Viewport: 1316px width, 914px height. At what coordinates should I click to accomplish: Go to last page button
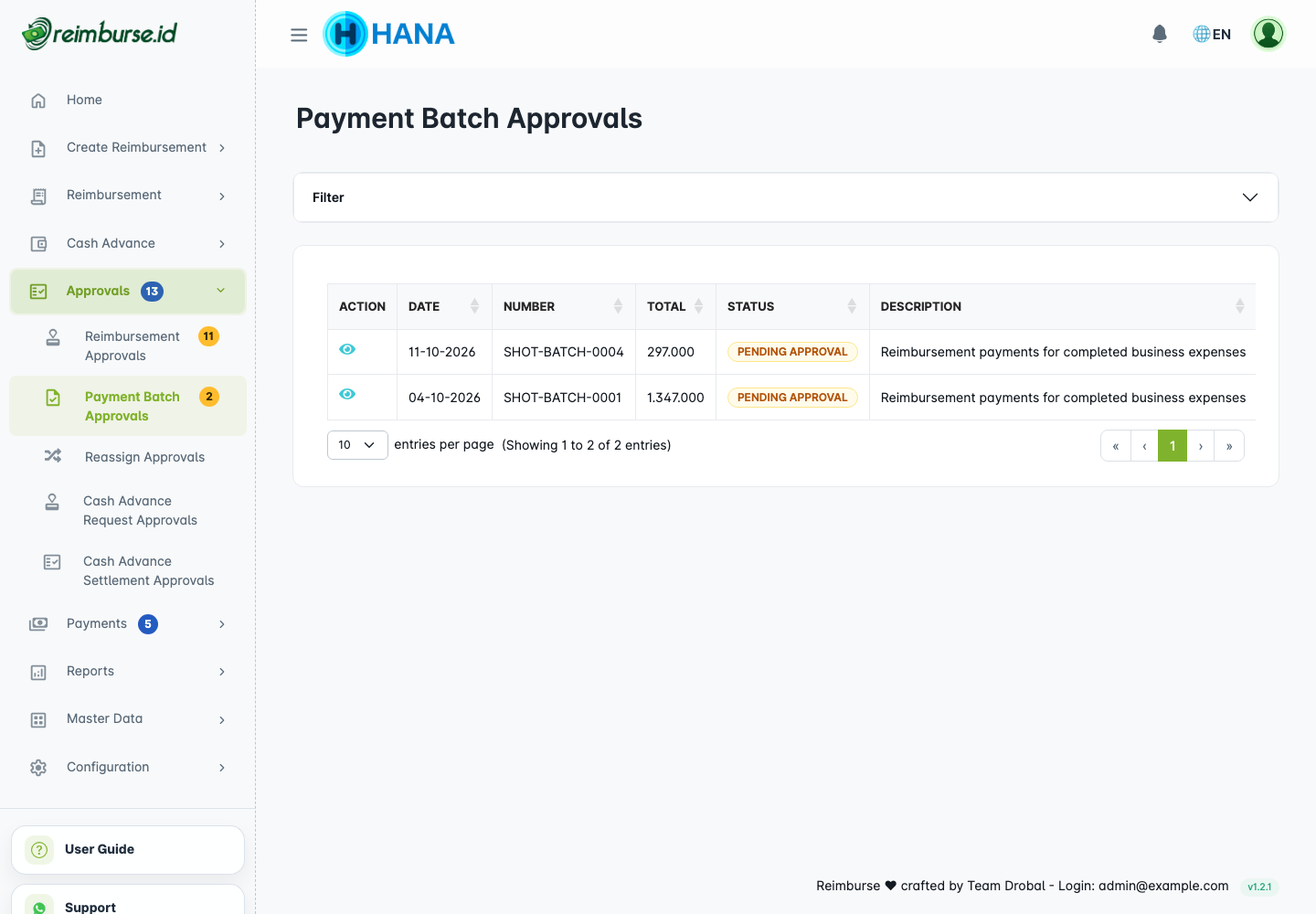pyautogui.click(x=1229, y=446)
